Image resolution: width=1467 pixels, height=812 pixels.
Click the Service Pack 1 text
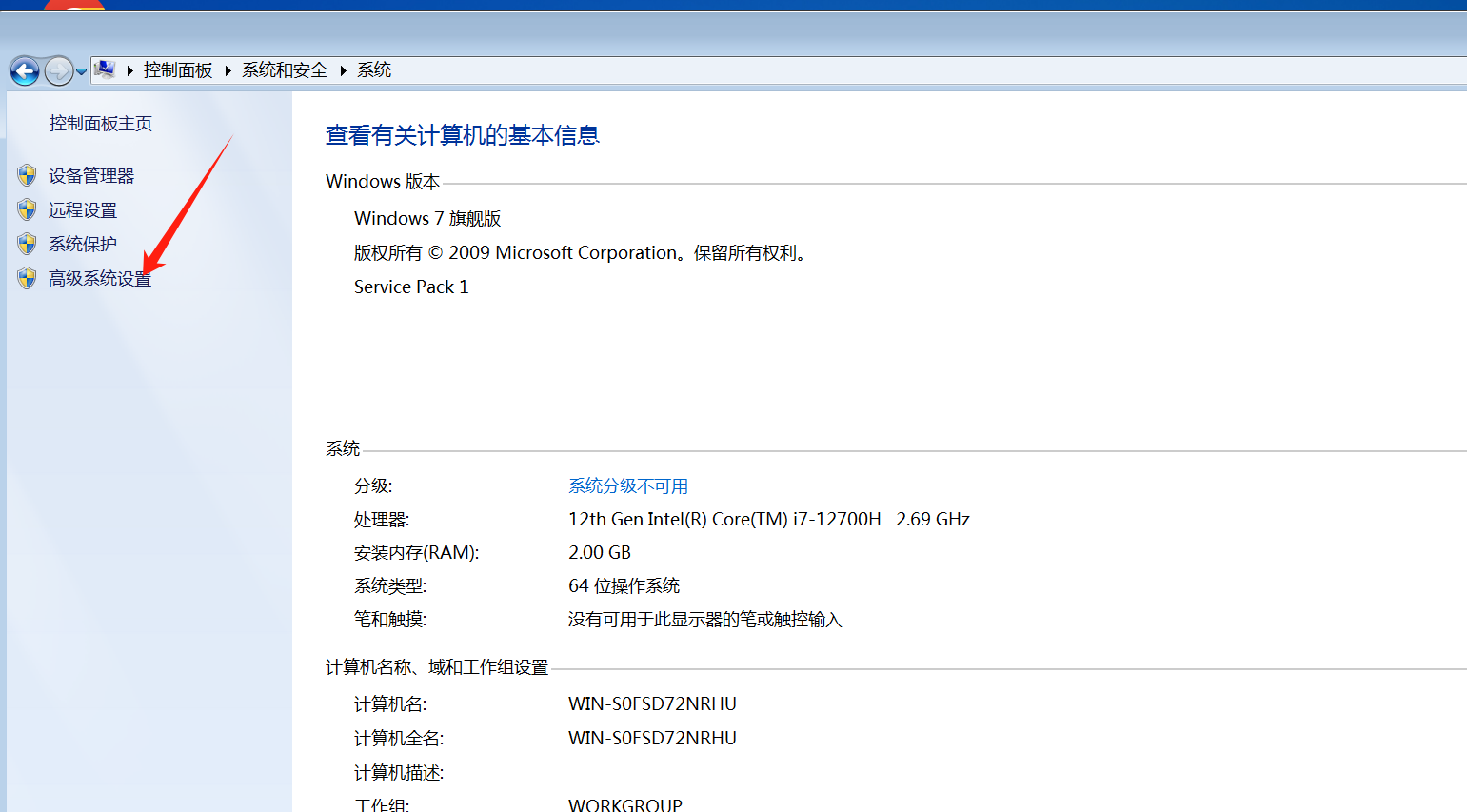point(411,287)
